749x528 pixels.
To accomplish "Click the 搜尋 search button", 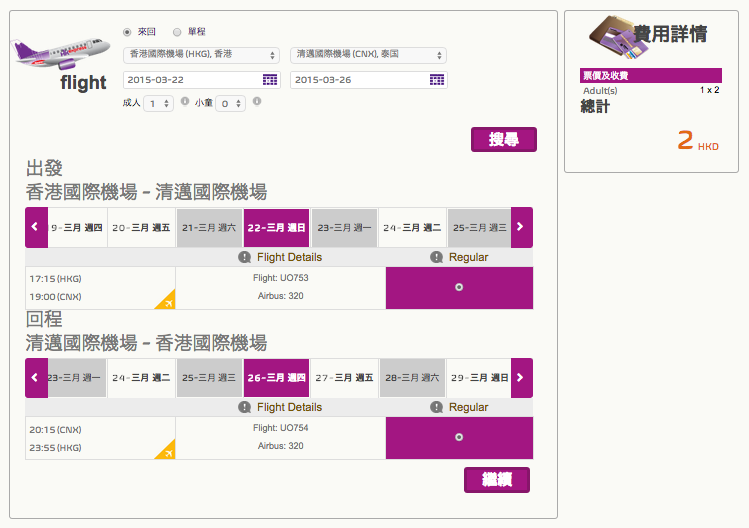I will click(x=504, y=140).
